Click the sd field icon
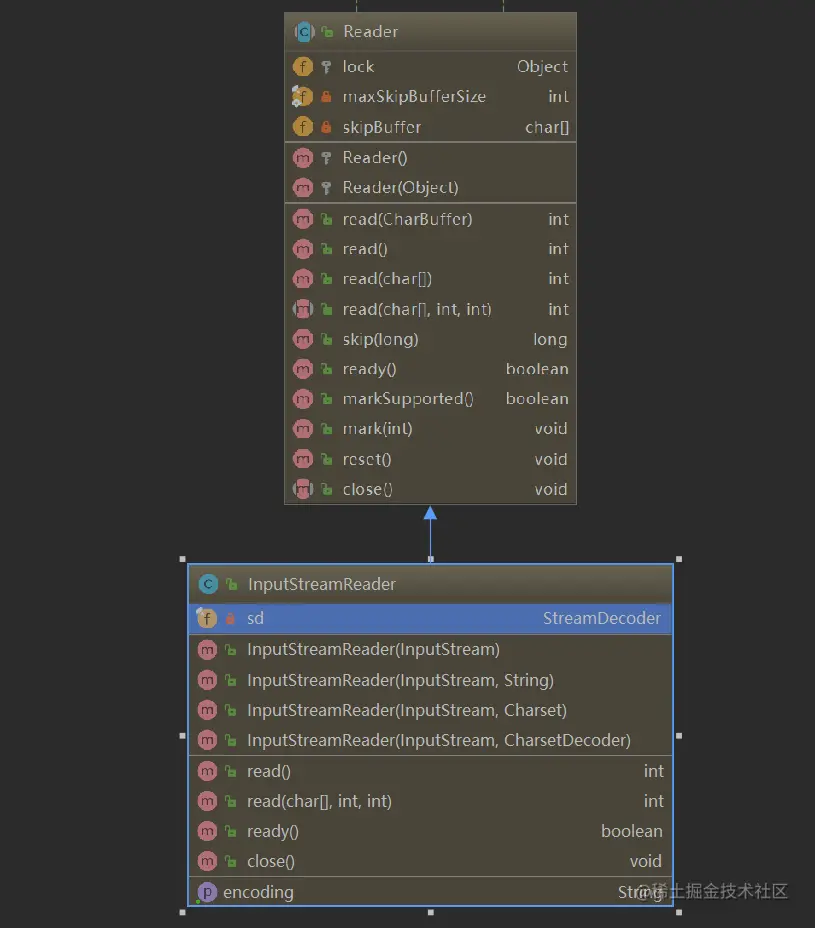 pyautogui.click(x=207, y=618)
